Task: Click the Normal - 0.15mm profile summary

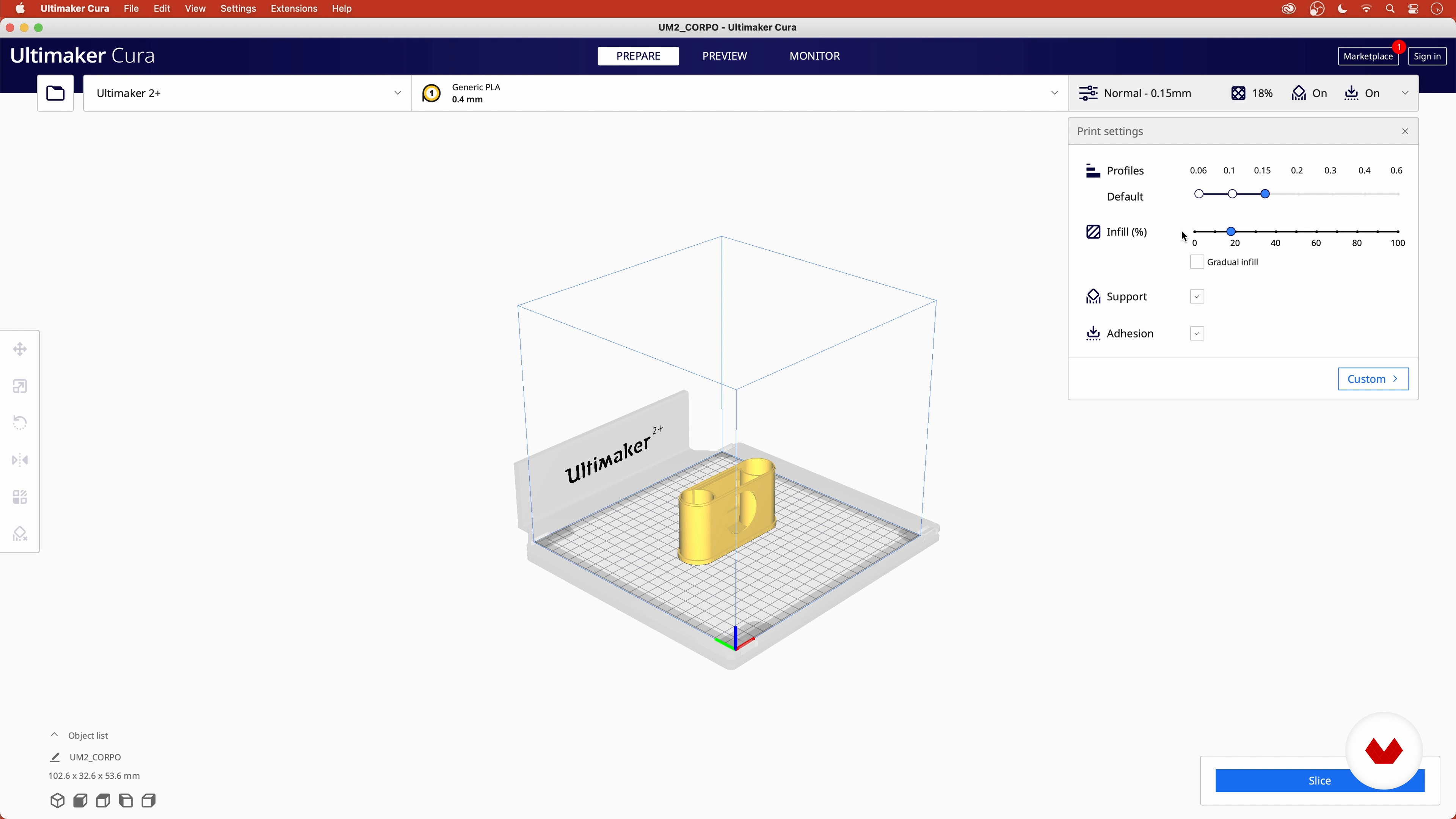Action: (1147, 93)
